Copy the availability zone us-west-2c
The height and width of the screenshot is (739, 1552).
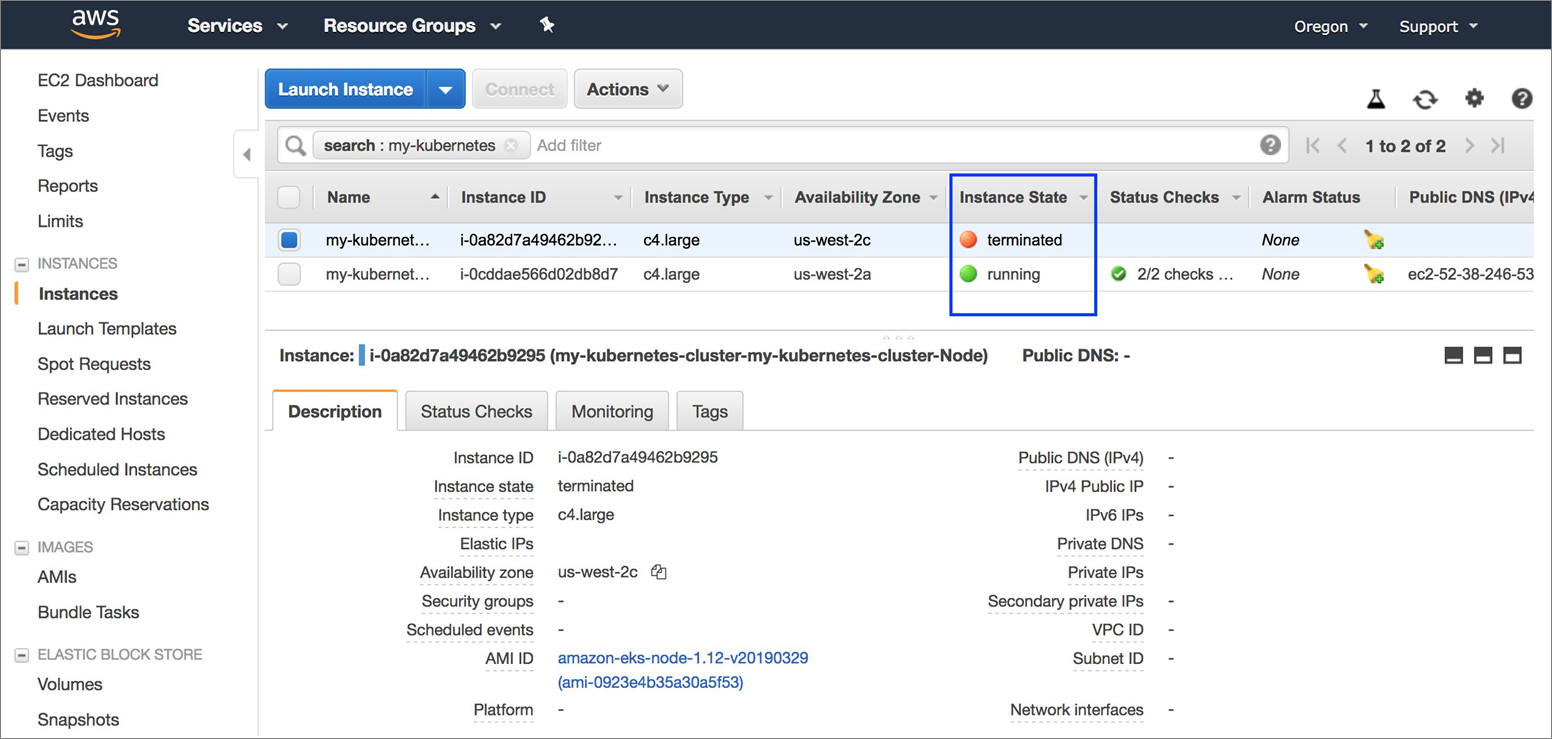coord(658,572)
